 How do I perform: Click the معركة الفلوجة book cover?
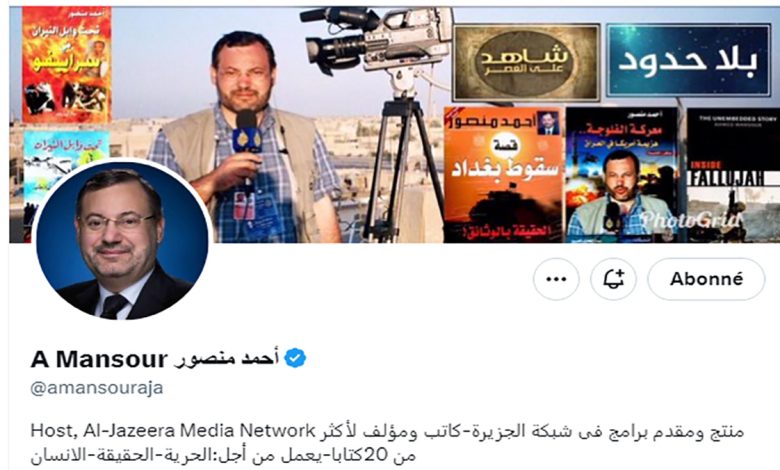[x=622, y=175]
